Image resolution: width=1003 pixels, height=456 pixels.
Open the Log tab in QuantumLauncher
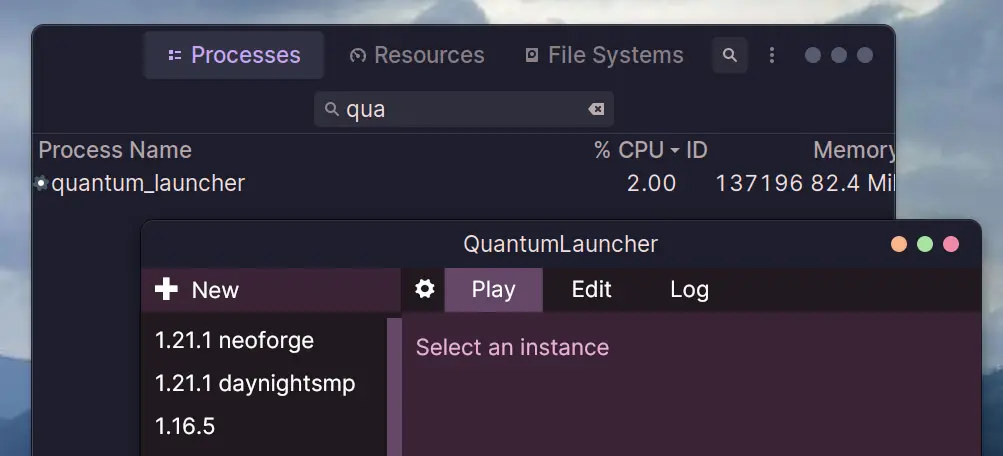690,290
